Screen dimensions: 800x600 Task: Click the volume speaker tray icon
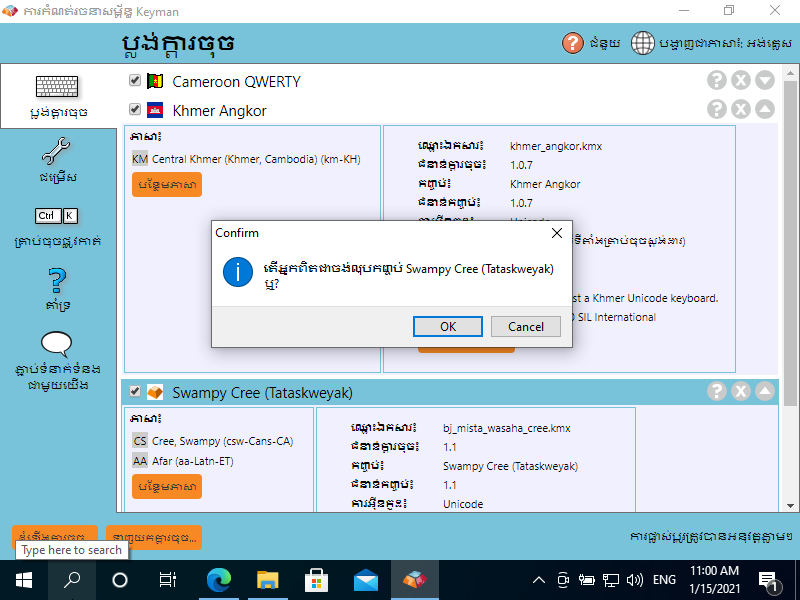[634, 580]
